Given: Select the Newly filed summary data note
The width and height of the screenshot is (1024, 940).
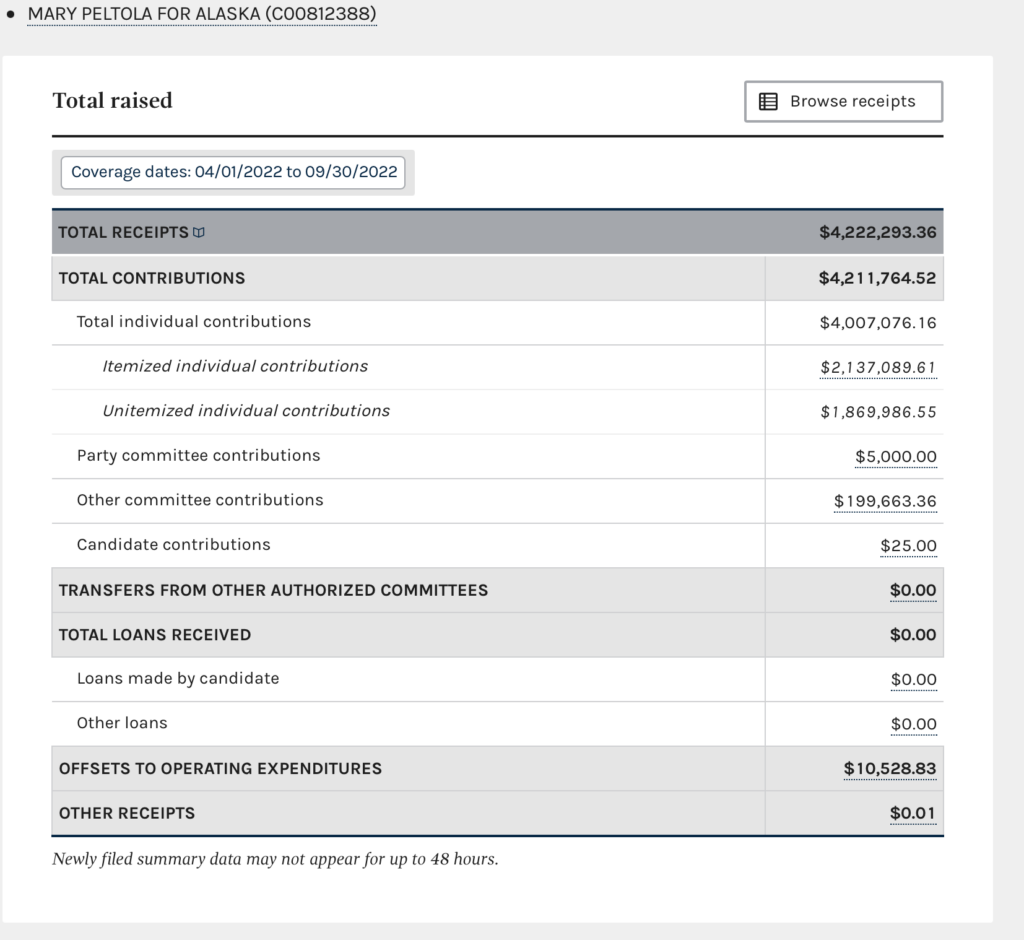Looking at the screenshot, I should pos(275,859).
